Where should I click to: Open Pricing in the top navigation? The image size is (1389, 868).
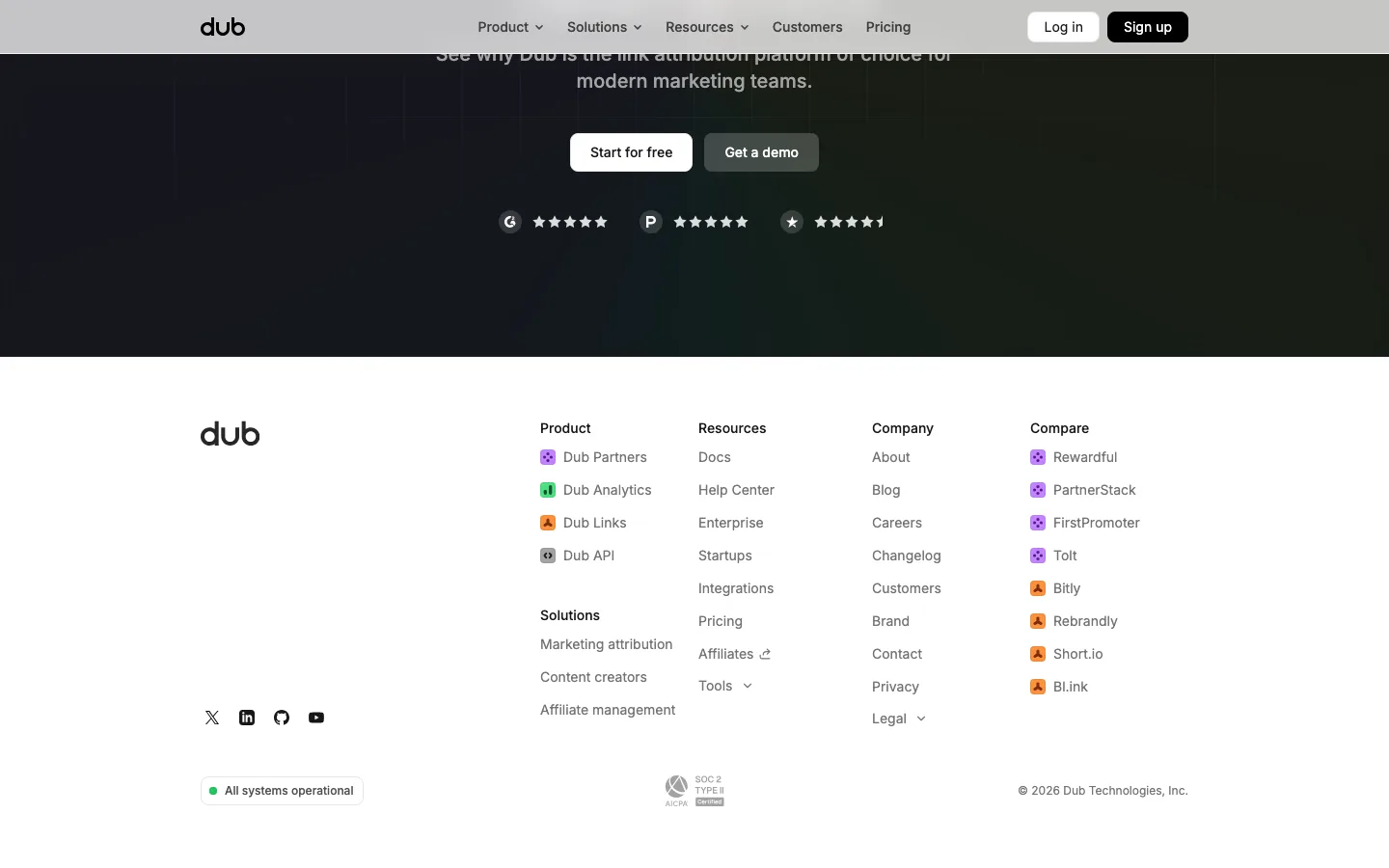pyautogui.click(x=888, y=27)
